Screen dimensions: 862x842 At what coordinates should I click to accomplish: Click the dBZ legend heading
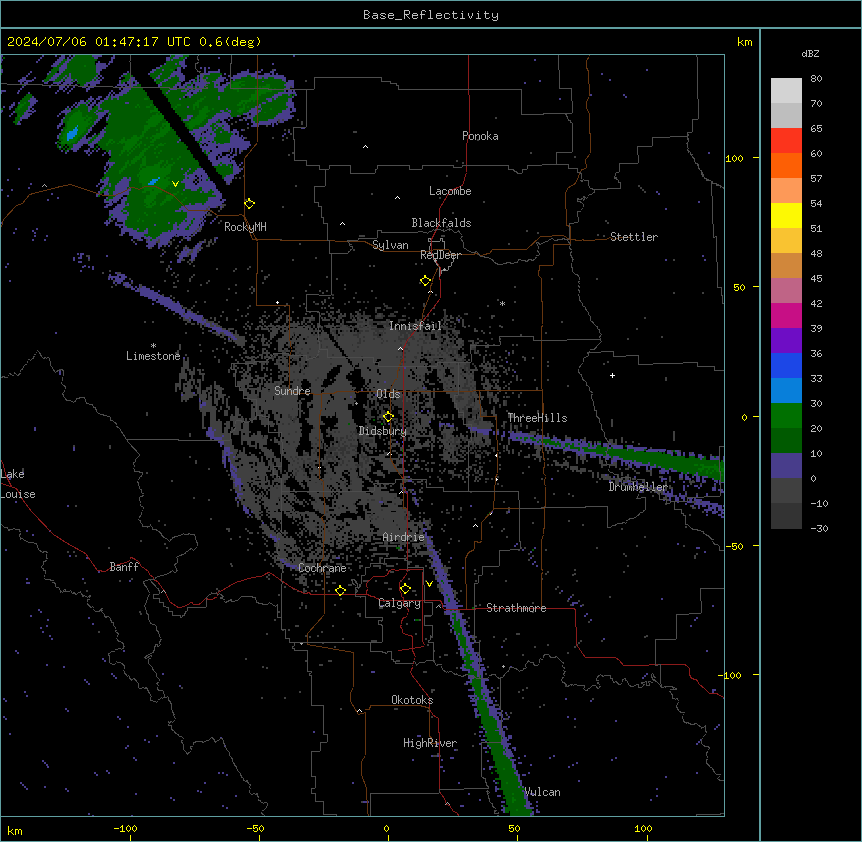(810, 54)
